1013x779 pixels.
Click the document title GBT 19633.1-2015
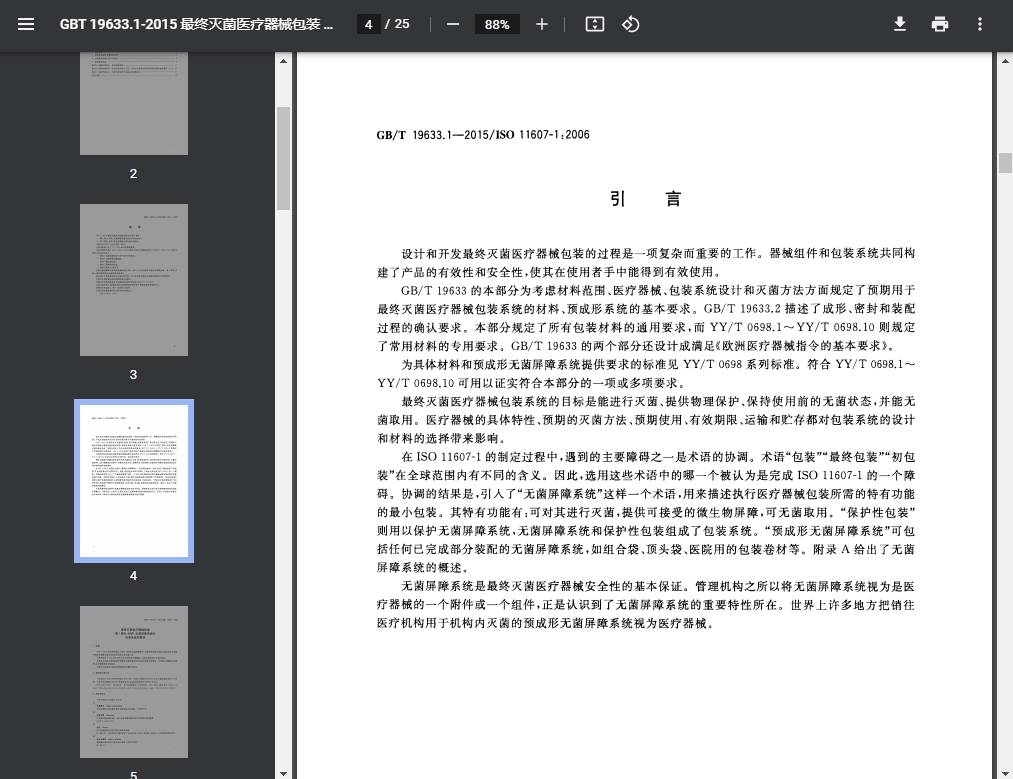[196, 24]
